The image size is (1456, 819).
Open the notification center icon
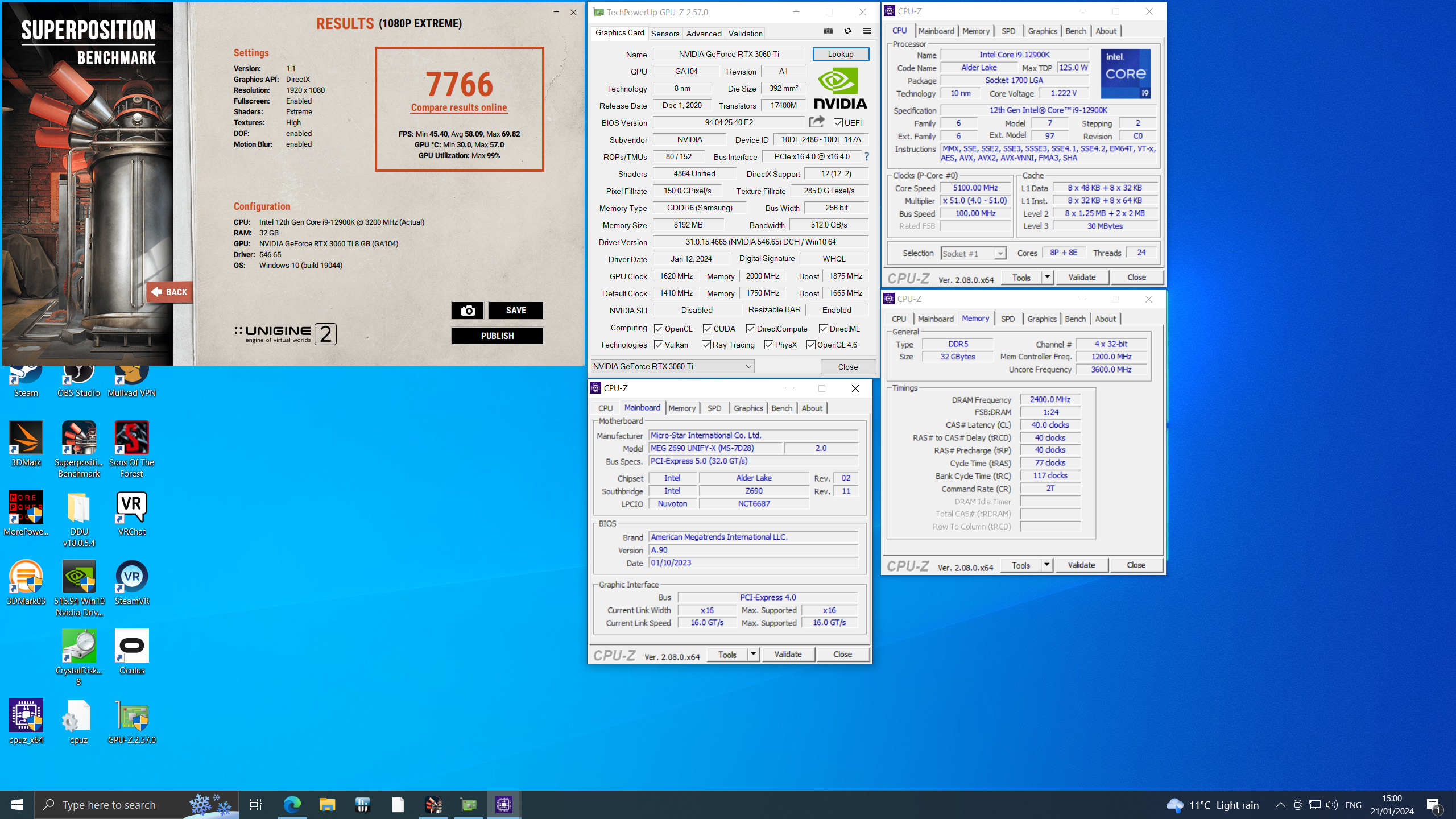coord(1433,805)
